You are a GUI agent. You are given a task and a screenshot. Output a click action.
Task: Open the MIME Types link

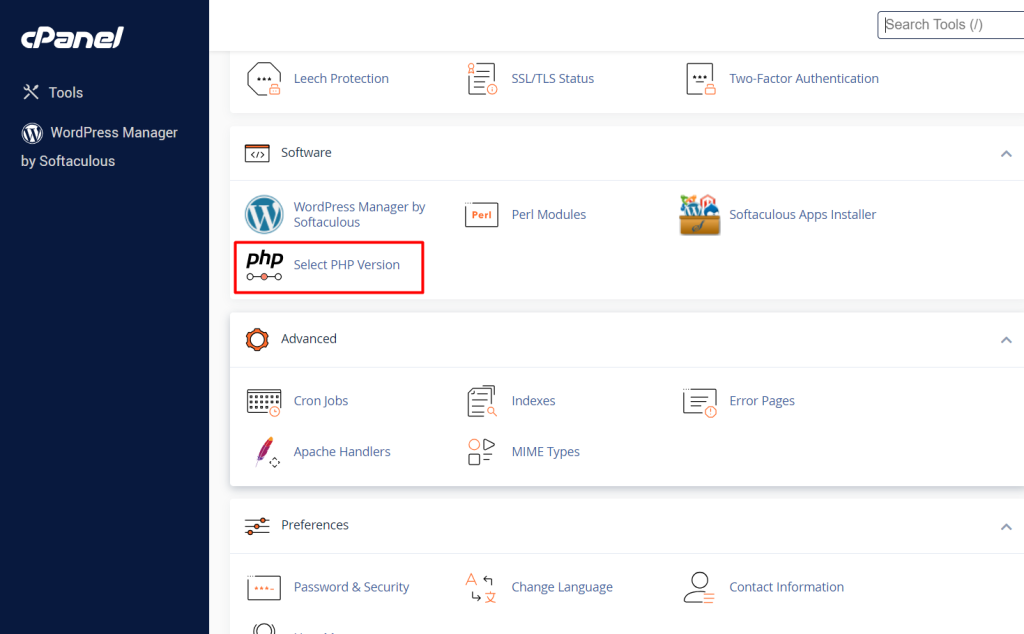point(545,451)
